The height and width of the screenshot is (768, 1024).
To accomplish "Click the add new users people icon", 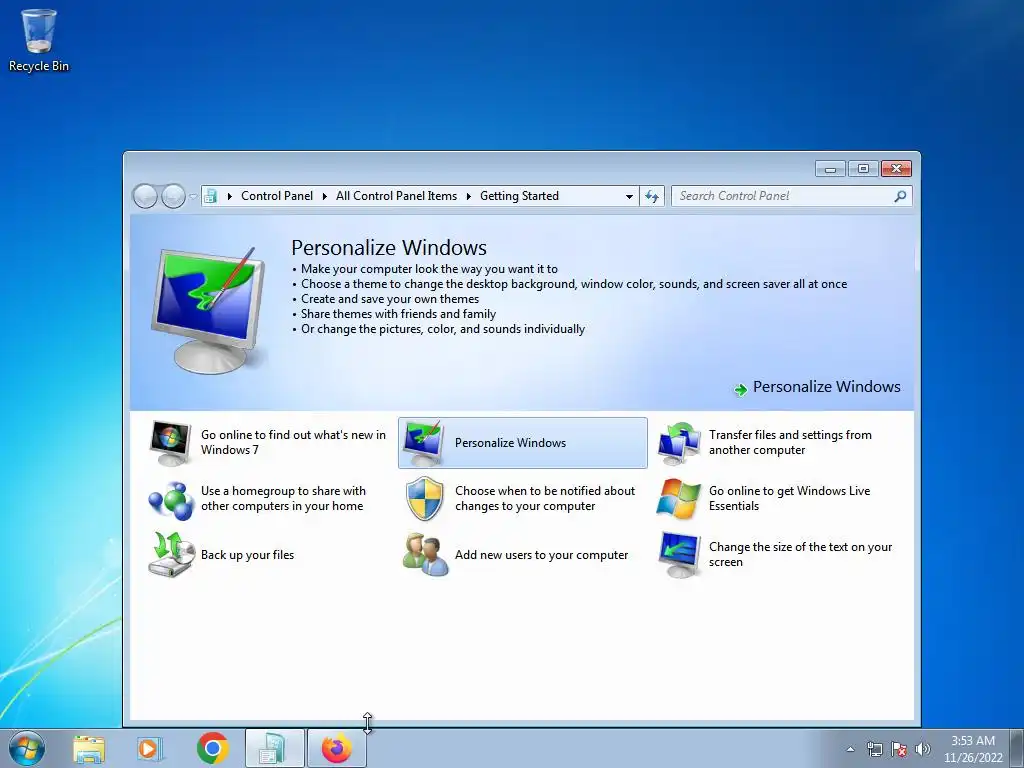I will [425, 554].
